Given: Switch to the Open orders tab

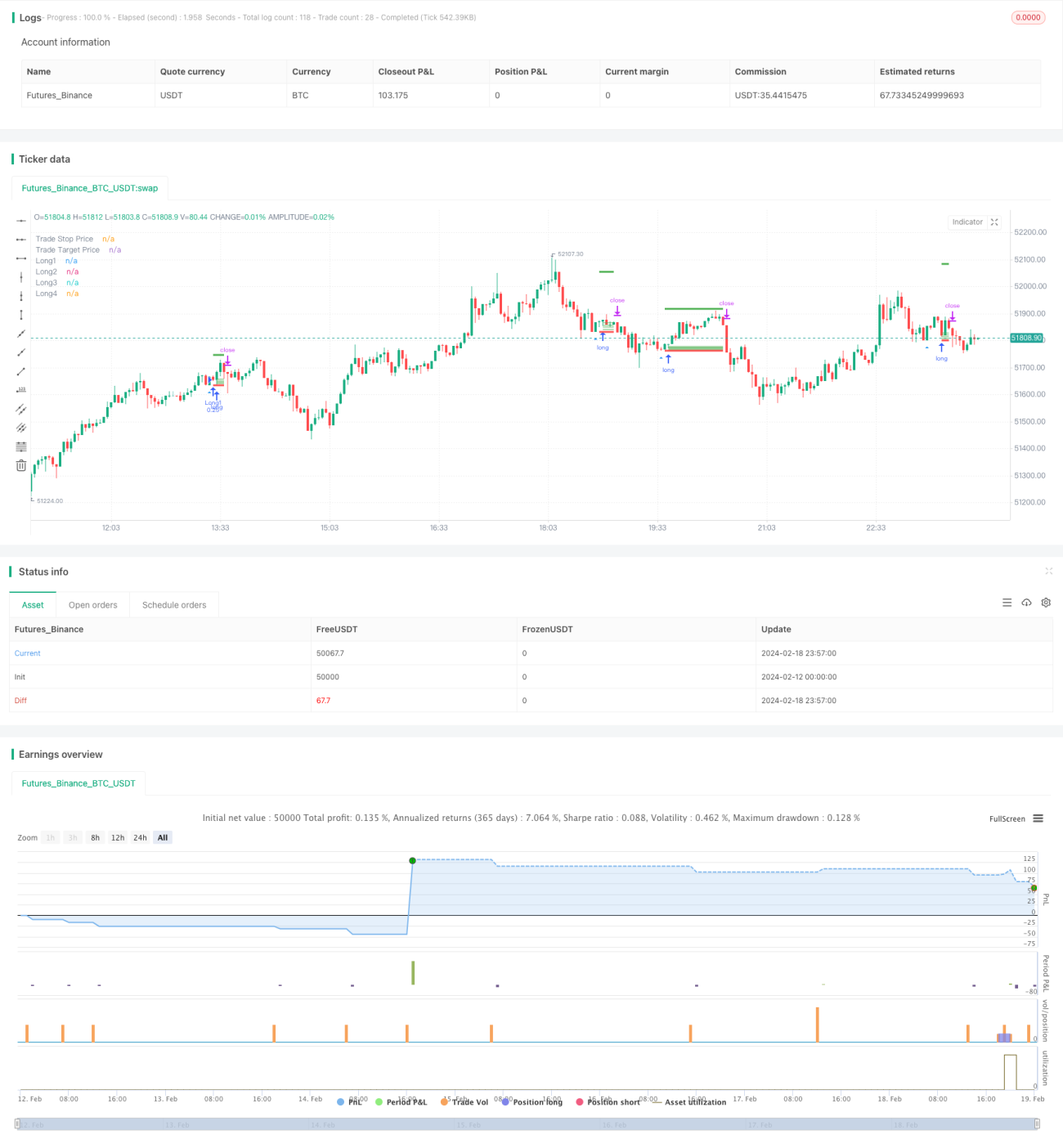Looking at the screenshot, I should [92, 605].
